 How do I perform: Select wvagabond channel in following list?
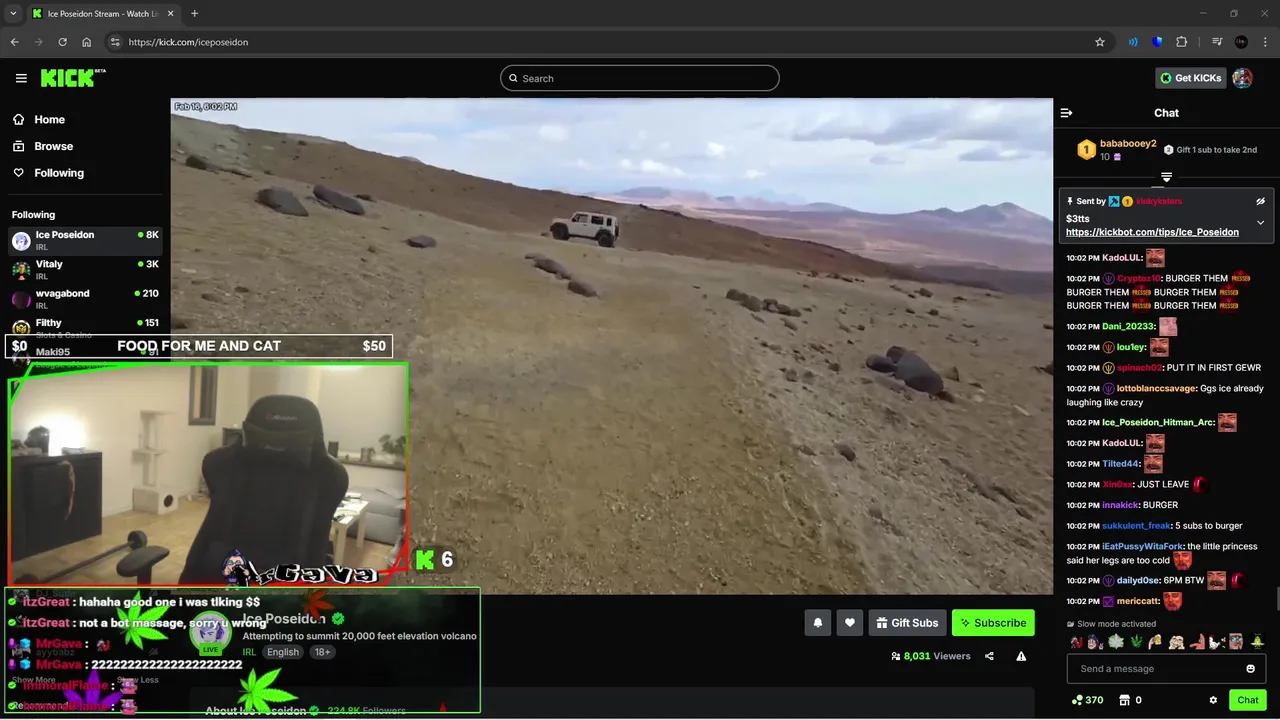tap(85, 299)
